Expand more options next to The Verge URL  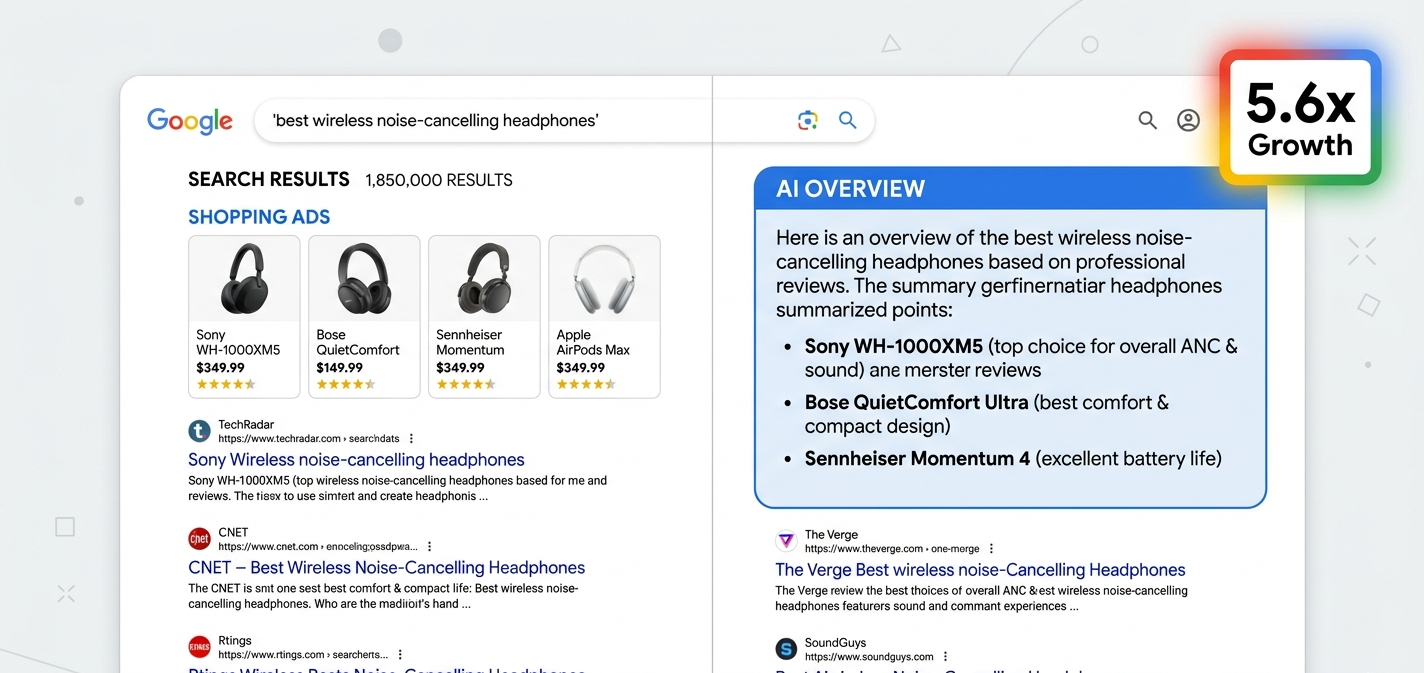click(x=992, y=549)
